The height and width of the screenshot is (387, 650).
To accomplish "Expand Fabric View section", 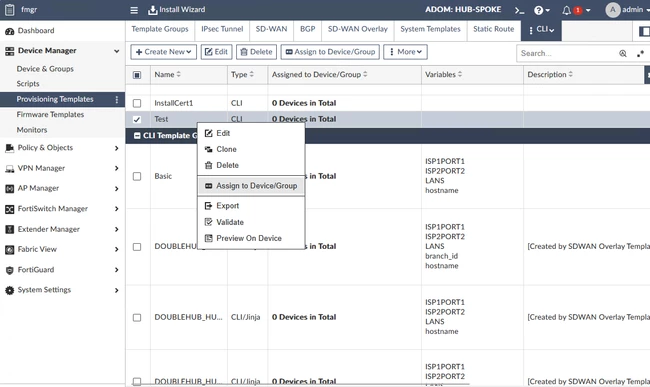I will (x=116, y=249).
